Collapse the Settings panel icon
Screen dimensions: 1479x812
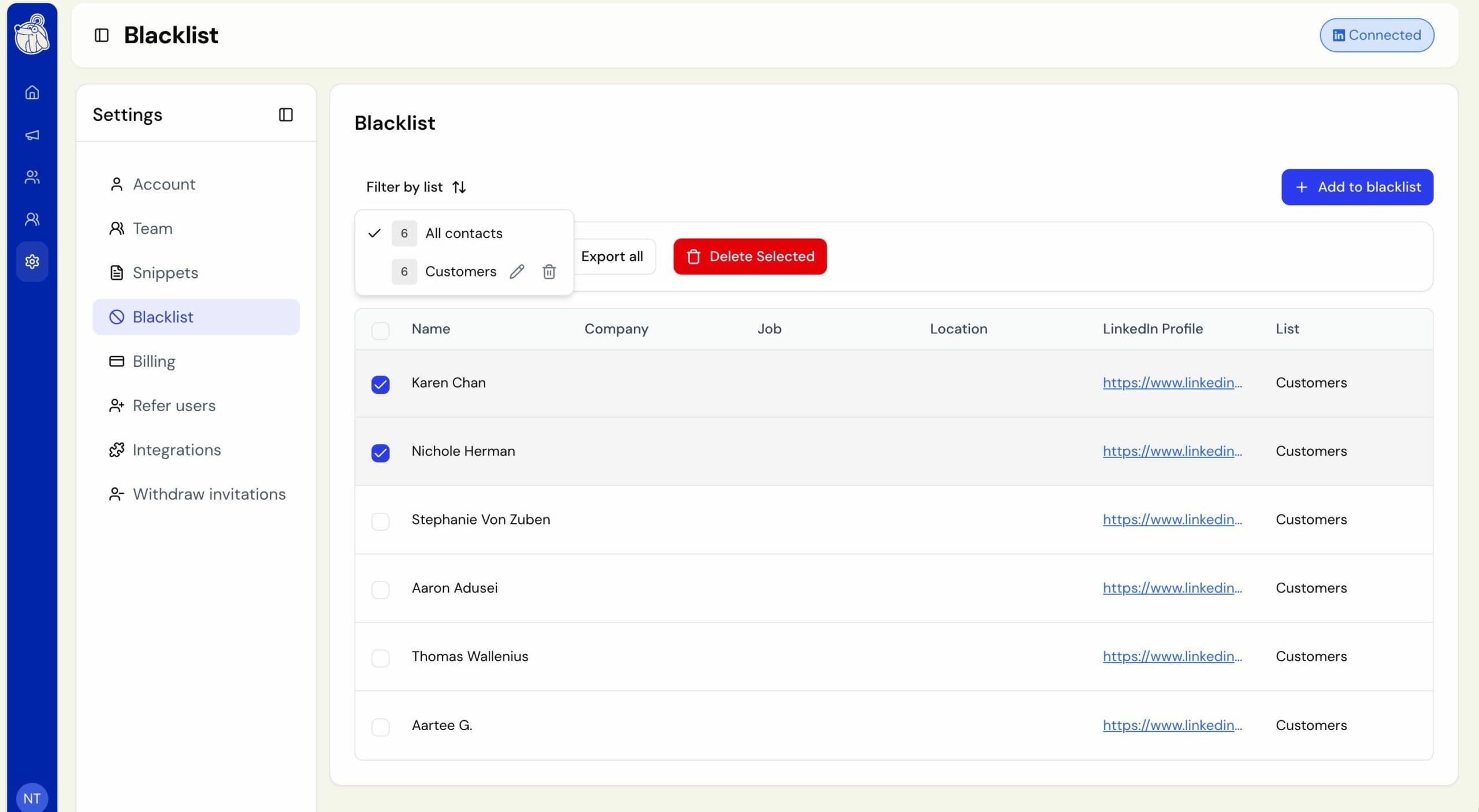pos(285,115)
